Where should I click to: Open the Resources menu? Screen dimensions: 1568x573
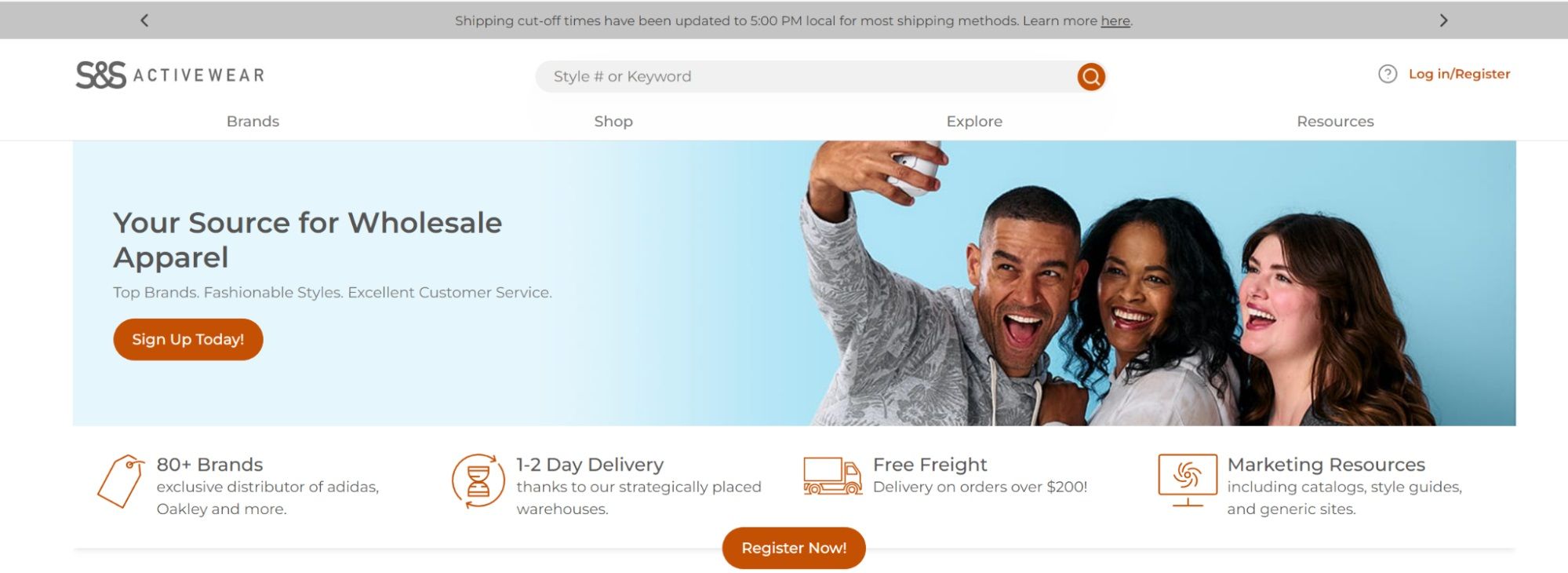(x=1335, y=121)
